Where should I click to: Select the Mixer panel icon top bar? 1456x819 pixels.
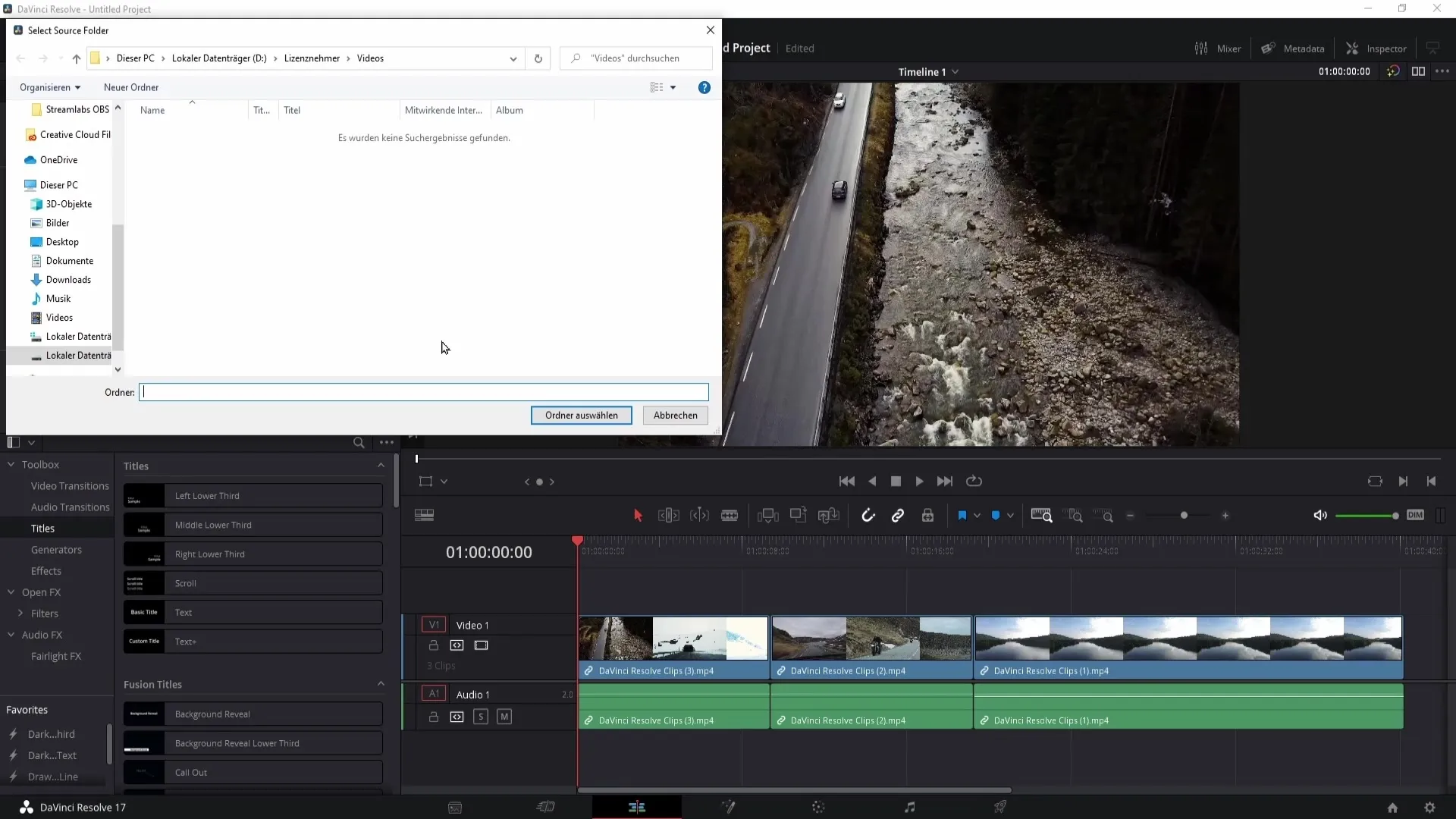pyautogui.click(x=1201, y=48)
